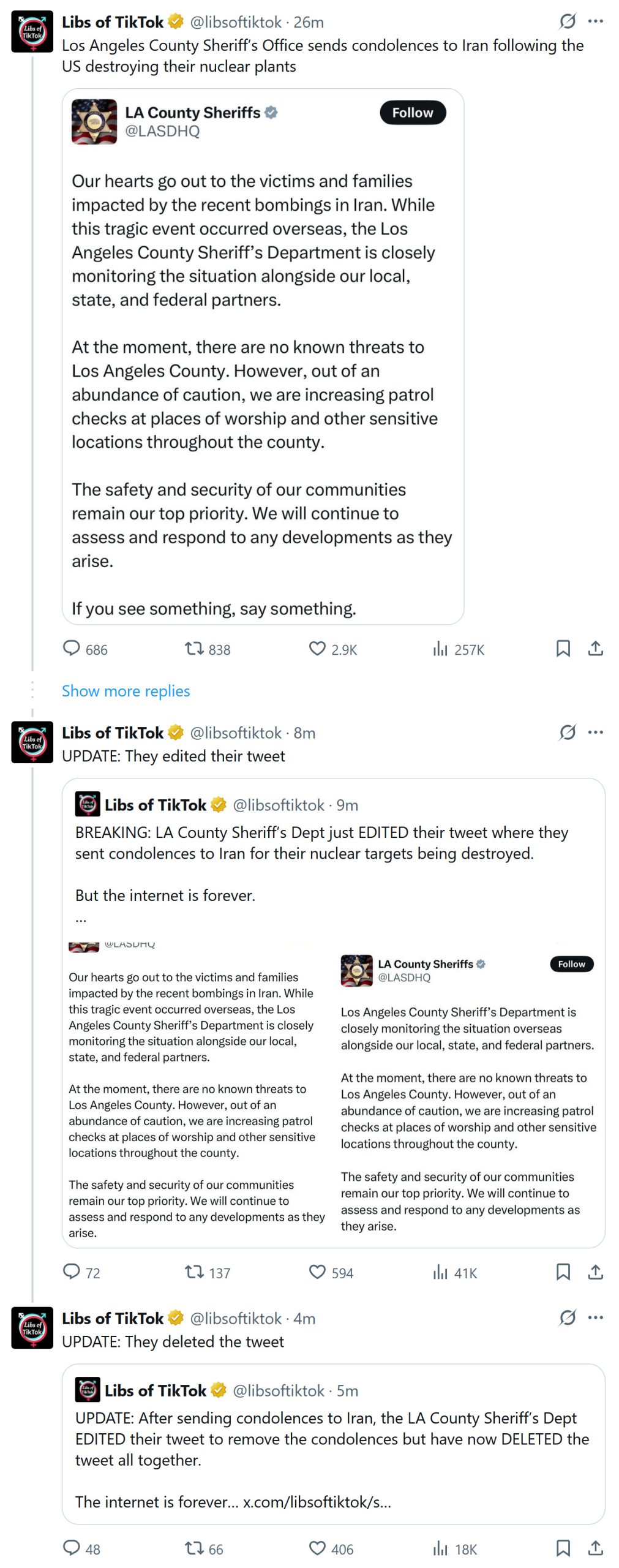Follow LA County Sheriffs in embedded tweet
Viewport: 619px width, 1568px height.
(x=412, y=113)
